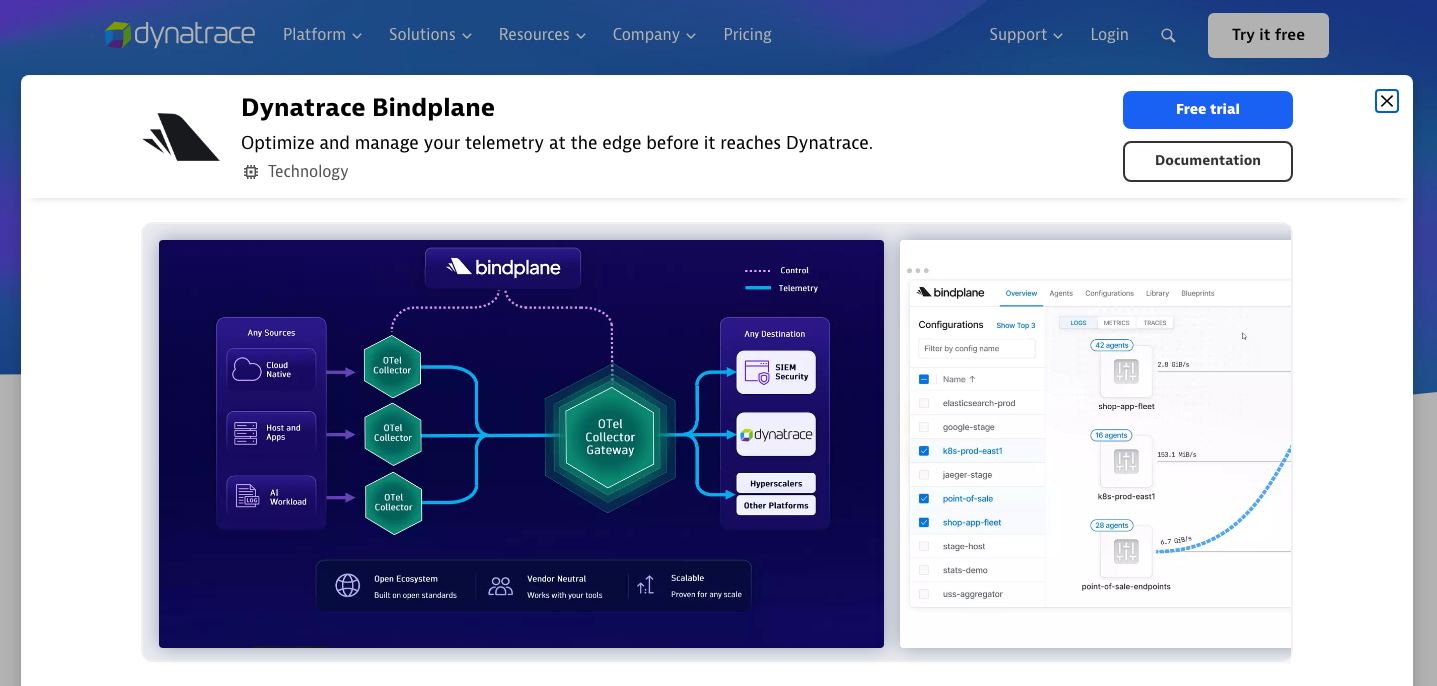
Task: Select the METRICS telemetry tab
Action: (x=1116, y=323)
